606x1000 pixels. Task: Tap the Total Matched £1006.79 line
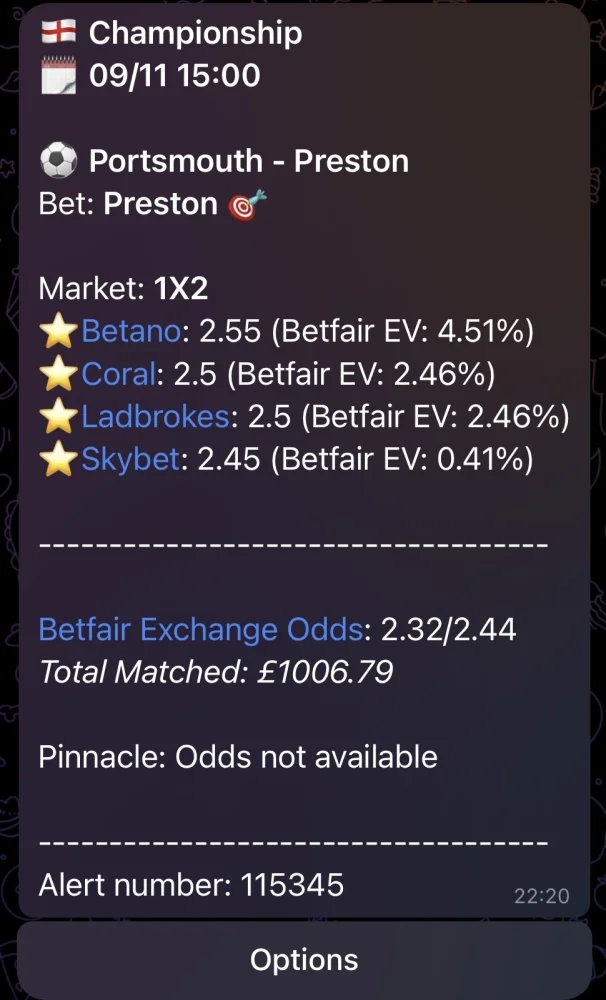[215, 672]
